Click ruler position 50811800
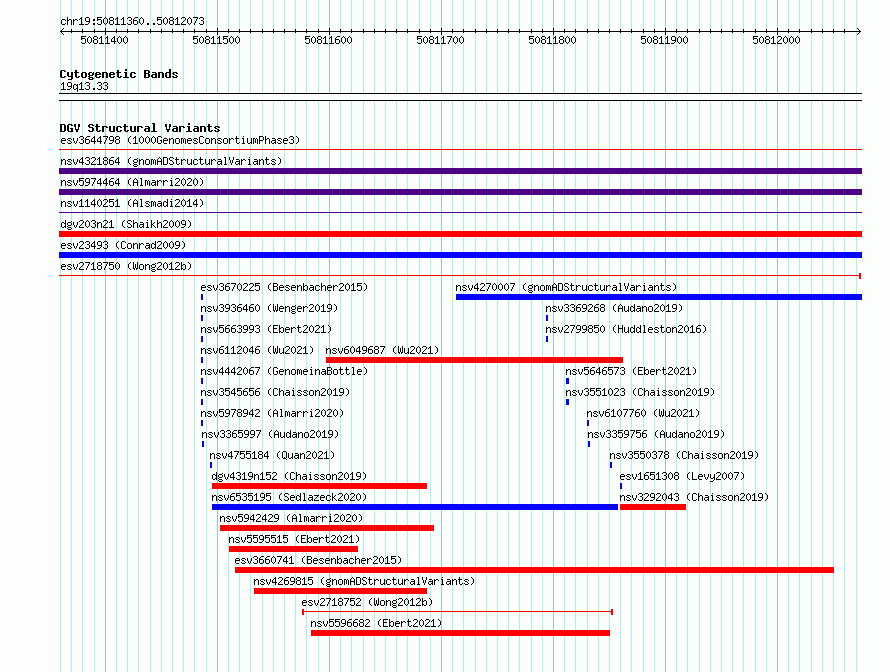 552,40
